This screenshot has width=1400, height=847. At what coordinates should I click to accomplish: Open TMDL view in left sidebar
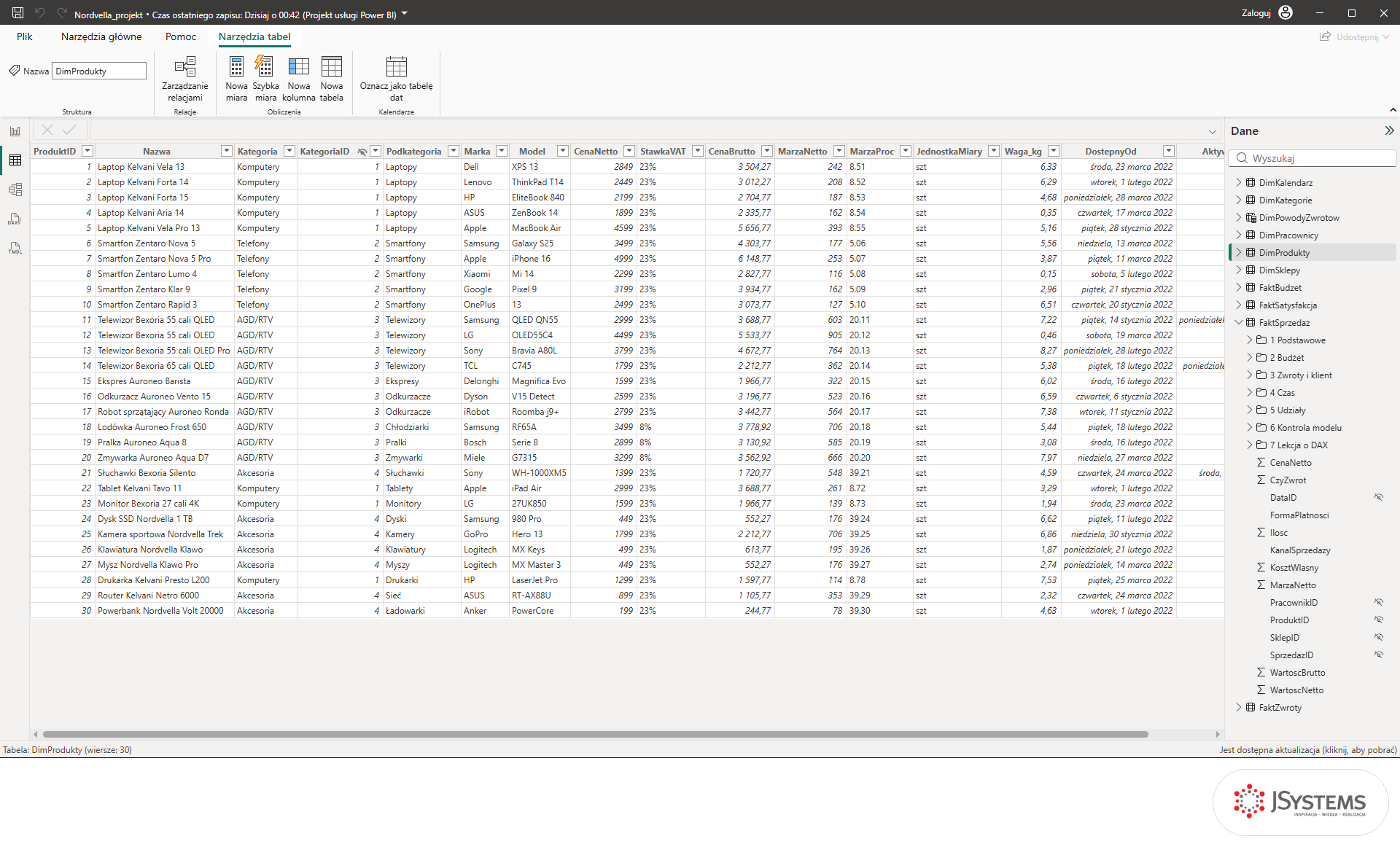pyautogui.click(x=15, y=248)
